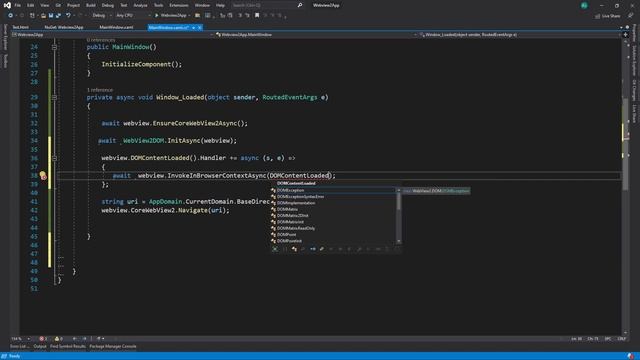Collapse the MainWindow constructor at line 24
The width and height of the screenshot is (640, 360).
[54, 47]
